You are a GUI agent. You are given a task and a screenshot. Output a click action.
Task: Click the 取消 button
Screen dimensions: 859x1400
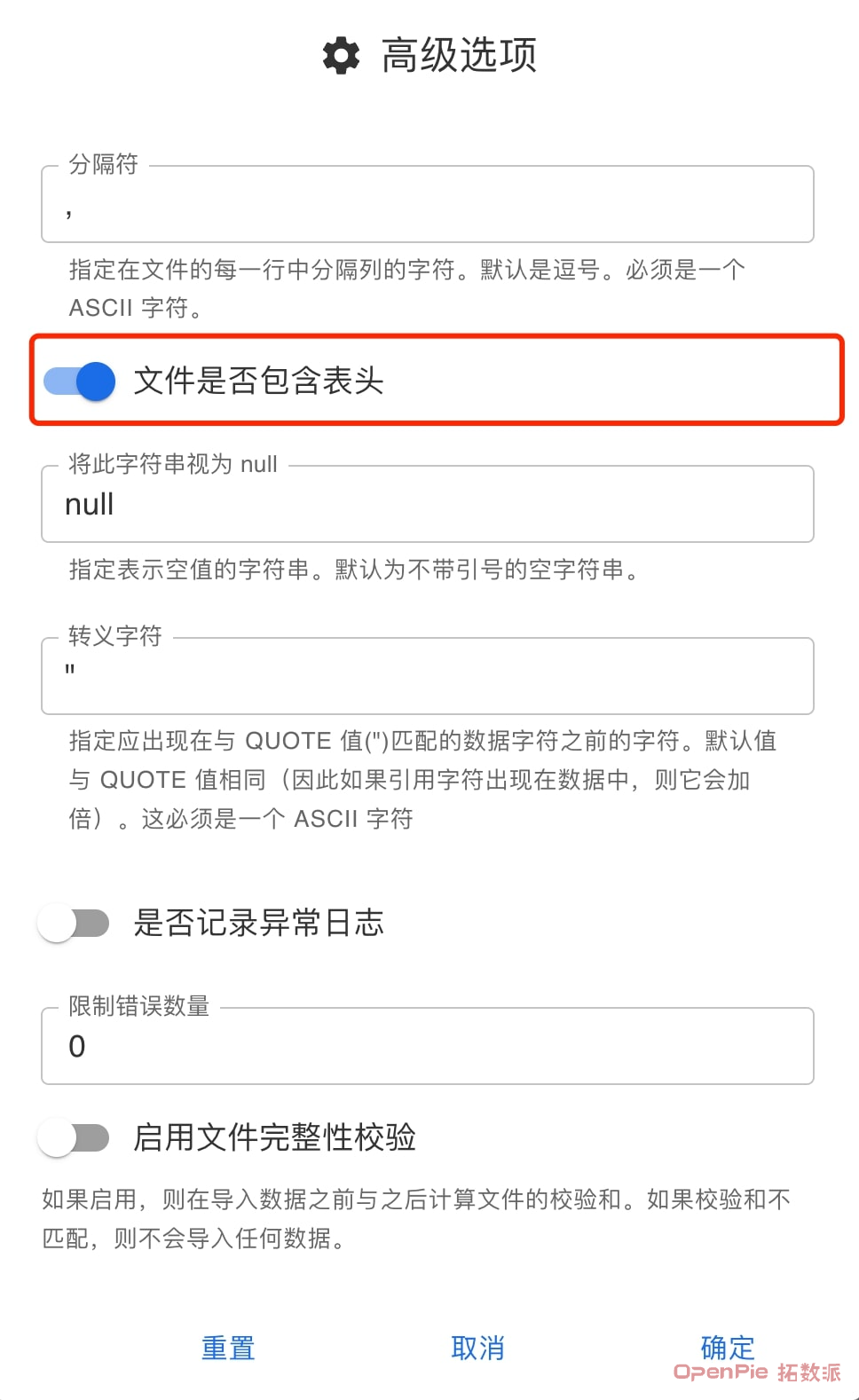(x=477, y=1349)
